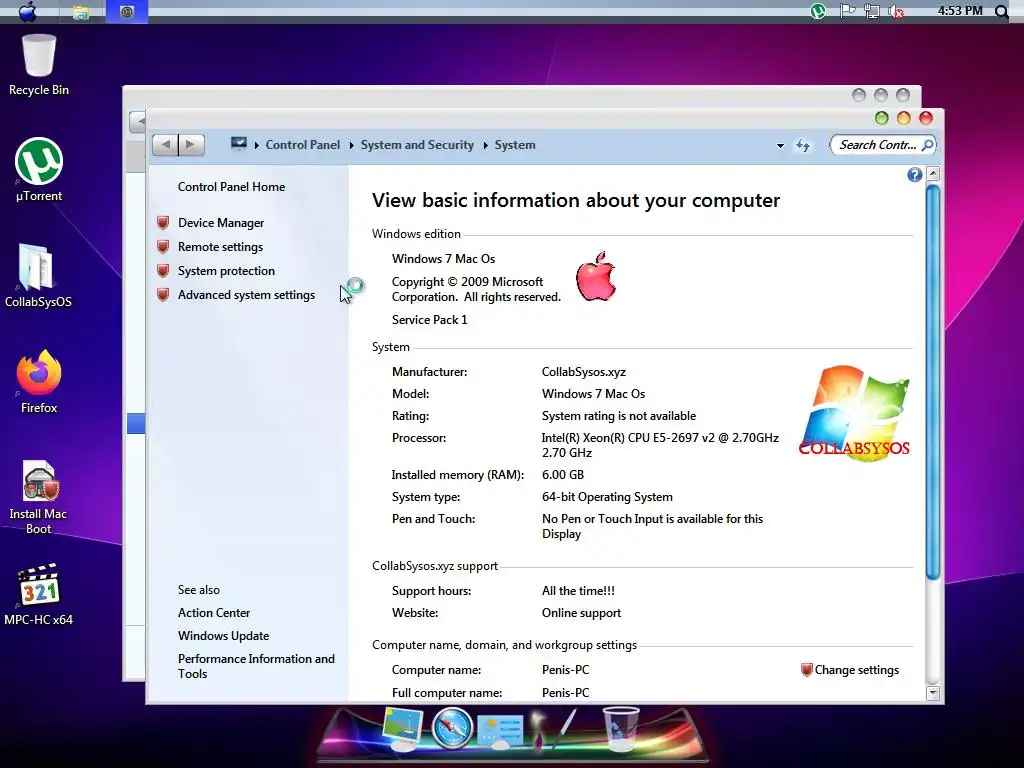Click the gray middle button of back window
This screenshot has height=768, width=1024.
[880, 95]
